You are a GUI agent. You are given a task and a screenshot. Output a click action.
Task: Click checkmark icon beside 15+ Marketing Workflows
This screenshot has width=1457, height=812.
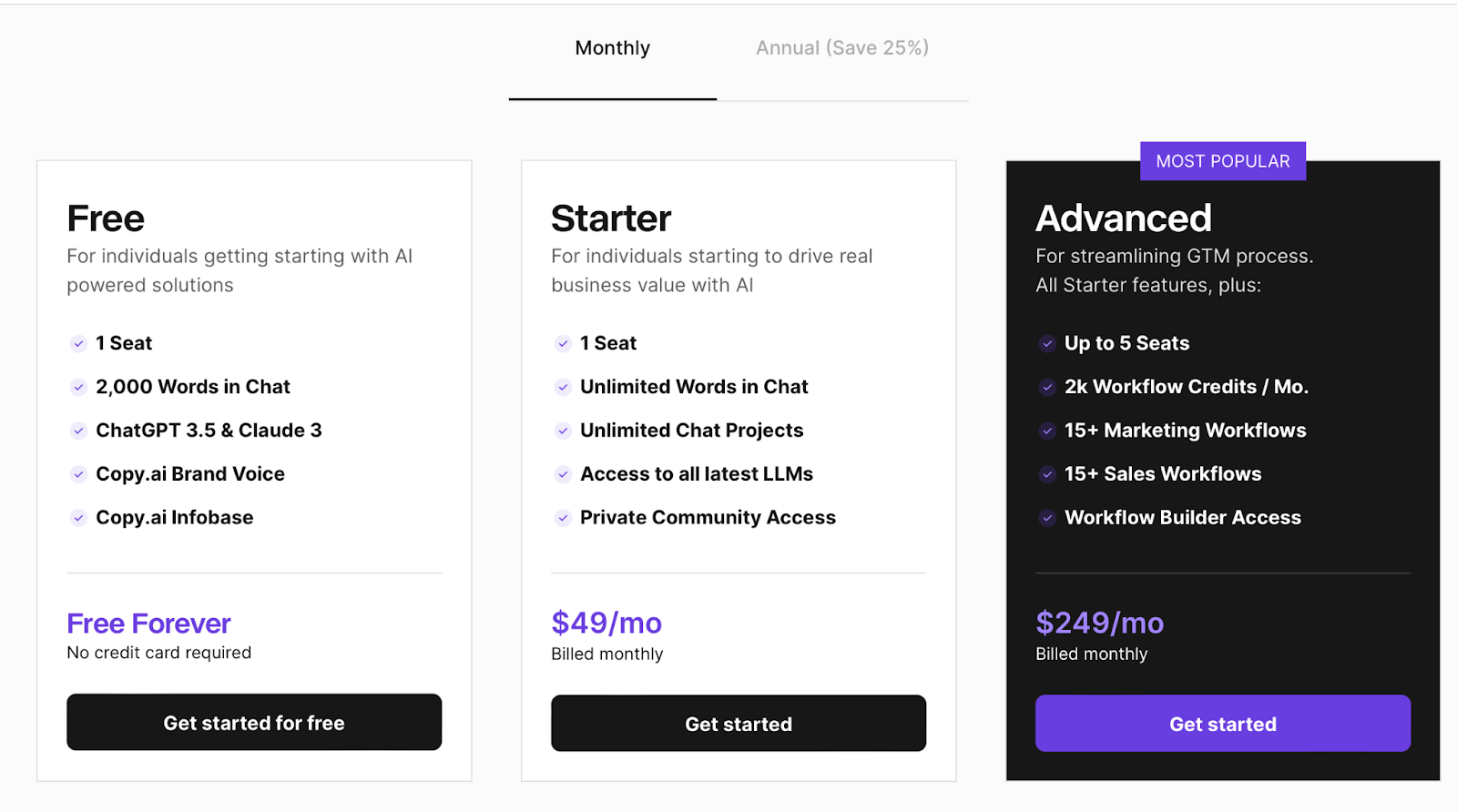click(1047, 431)
